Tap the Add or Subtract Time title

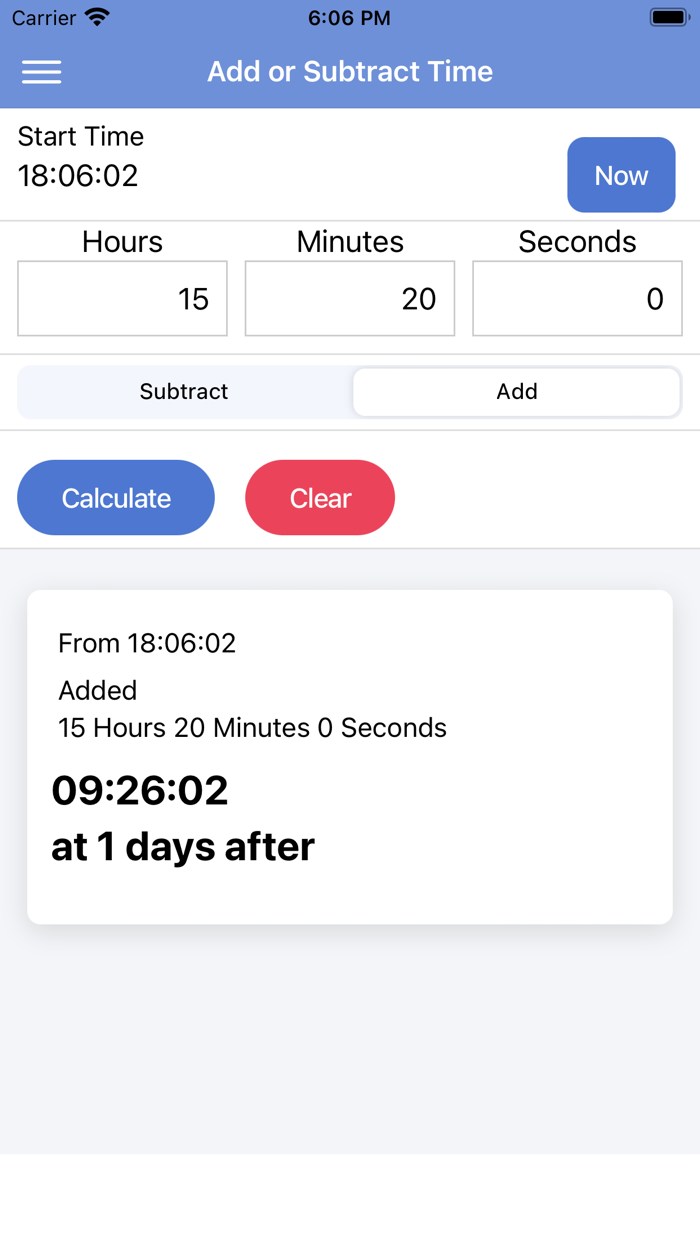point(349,71)
